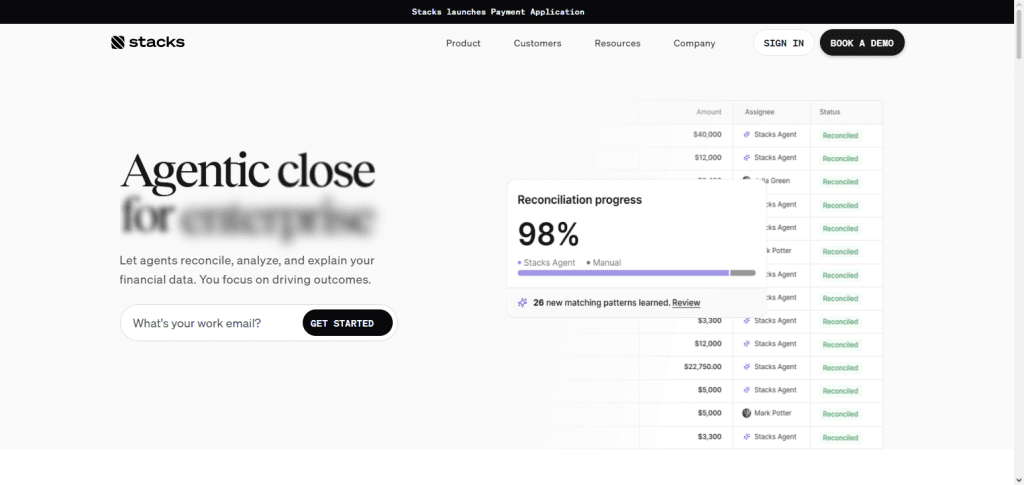Click the Reconciliation progress heading
The image size is (1024, 485).
[x=579, y=200]
